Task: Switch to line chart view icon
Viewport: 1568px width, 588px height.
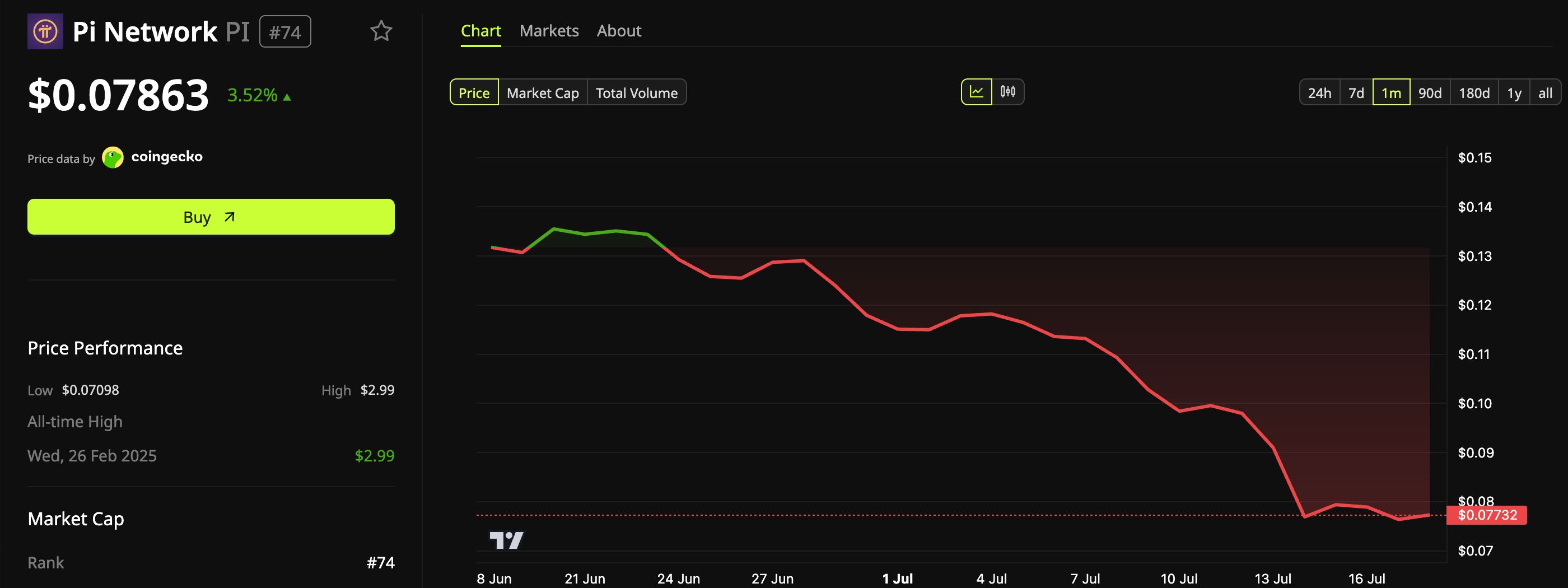Action: coord(976,92)
